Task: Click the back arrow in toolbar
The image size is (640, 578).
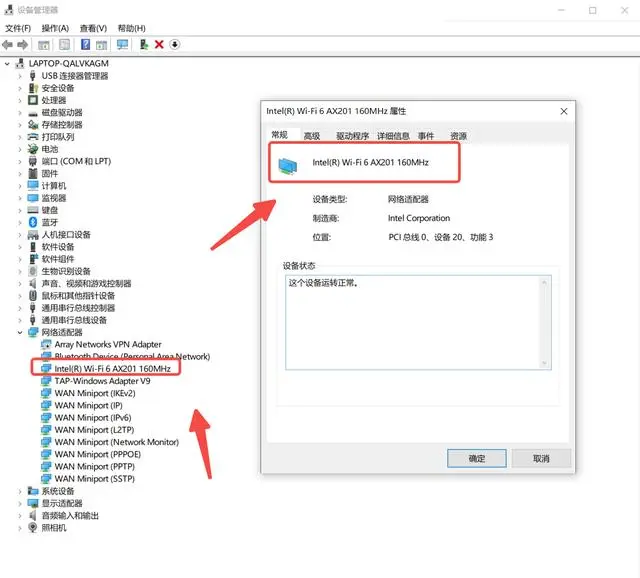Action: click(x=8, y=45)
